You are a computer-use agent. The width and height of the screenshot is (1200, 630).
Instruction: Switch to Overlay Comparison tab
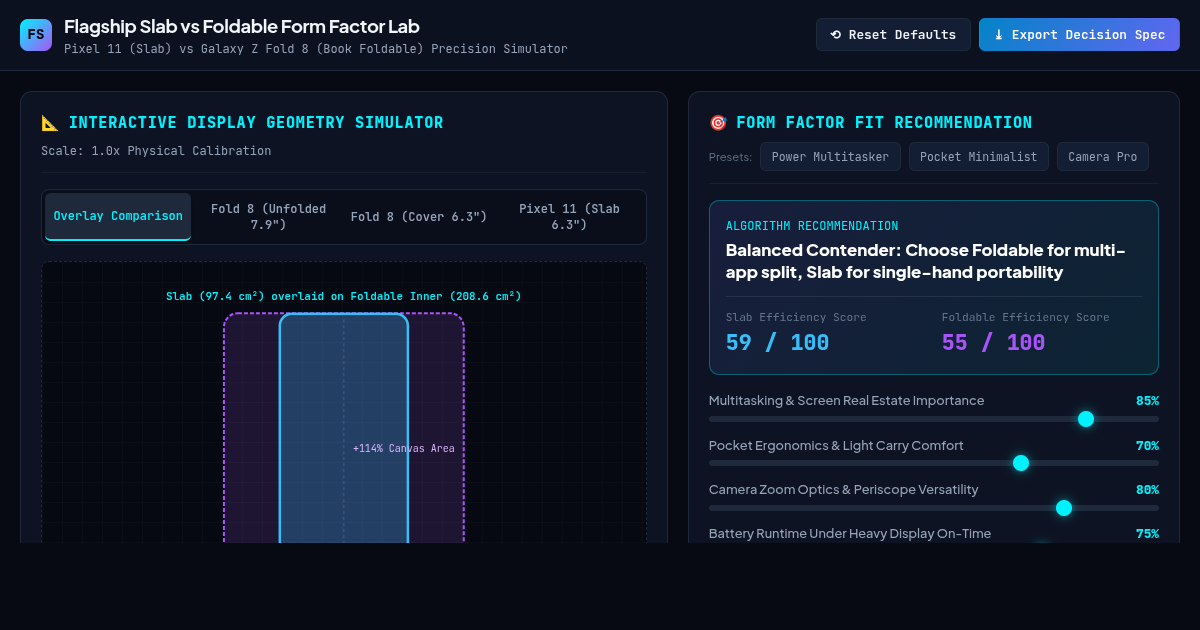[x=118, y=216]
